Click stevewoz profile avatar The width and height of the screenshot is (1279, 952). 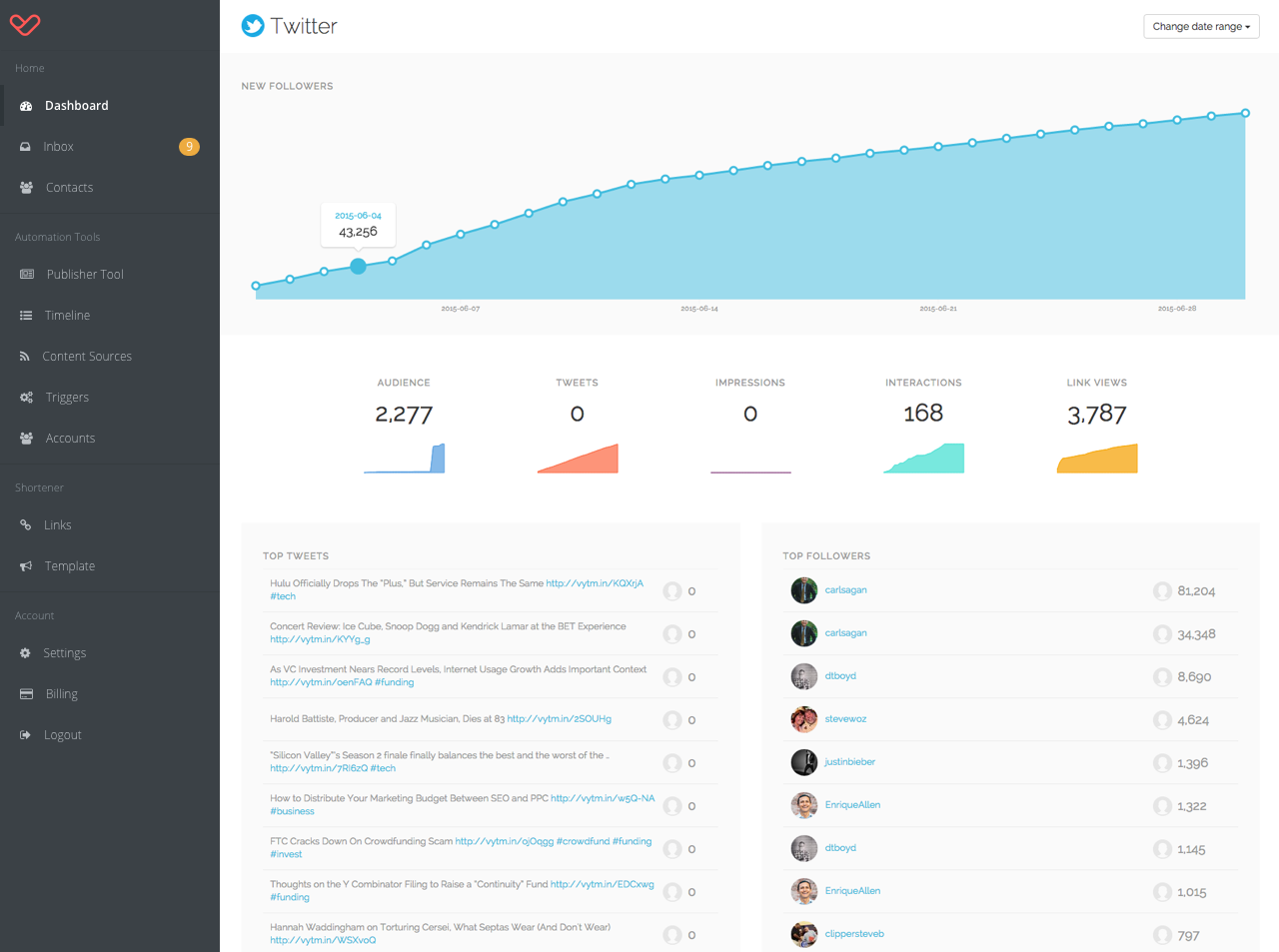804,719
